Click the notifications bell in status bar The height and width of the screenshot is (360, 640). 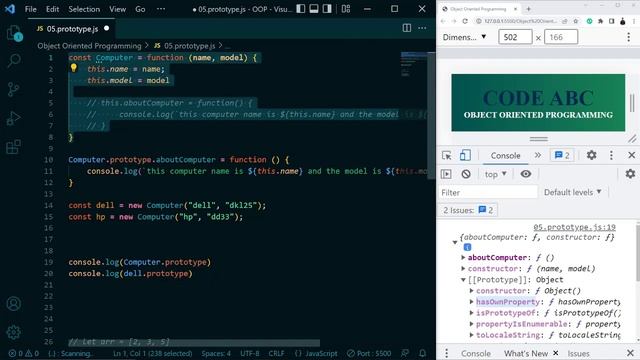pos(422,353)
